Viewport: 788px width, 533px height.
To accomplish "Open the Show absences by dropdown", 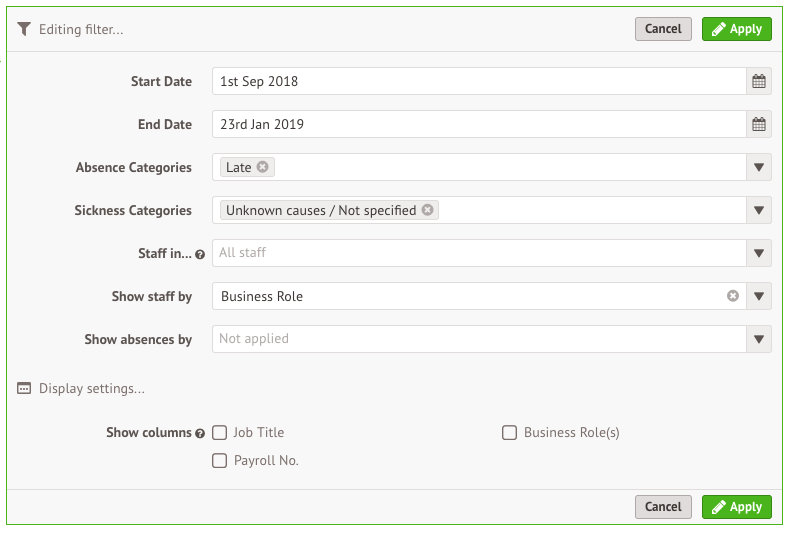I will click(758, 339).
